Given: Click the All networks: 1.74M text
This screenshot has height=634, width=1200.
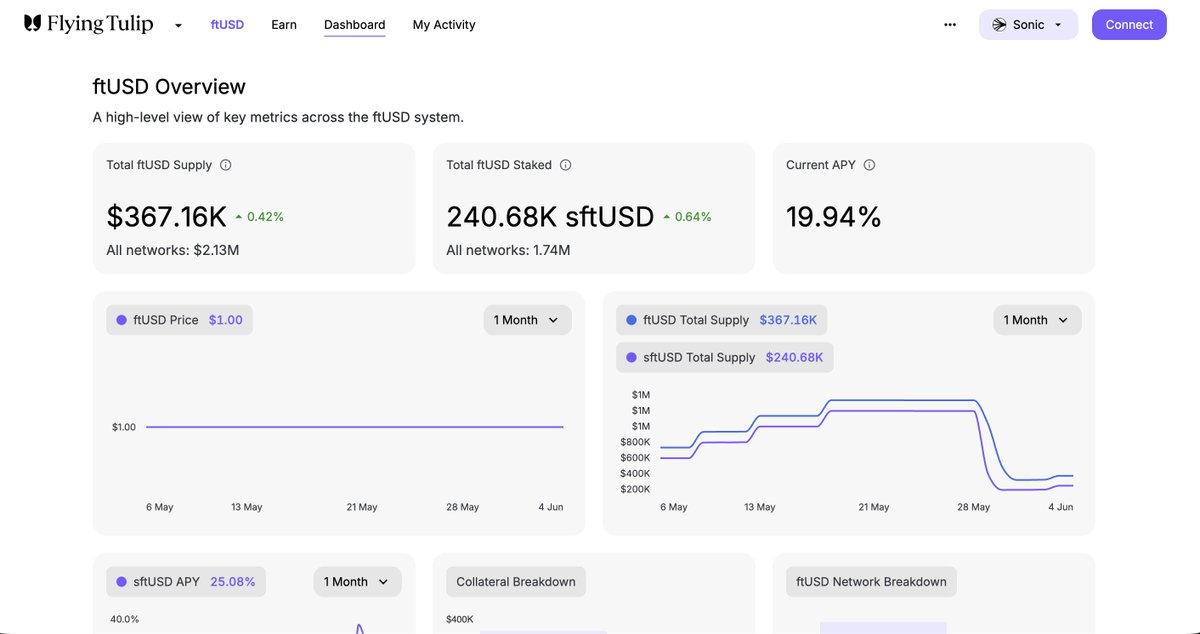Looking at the screenshot, I should [508, 250].
